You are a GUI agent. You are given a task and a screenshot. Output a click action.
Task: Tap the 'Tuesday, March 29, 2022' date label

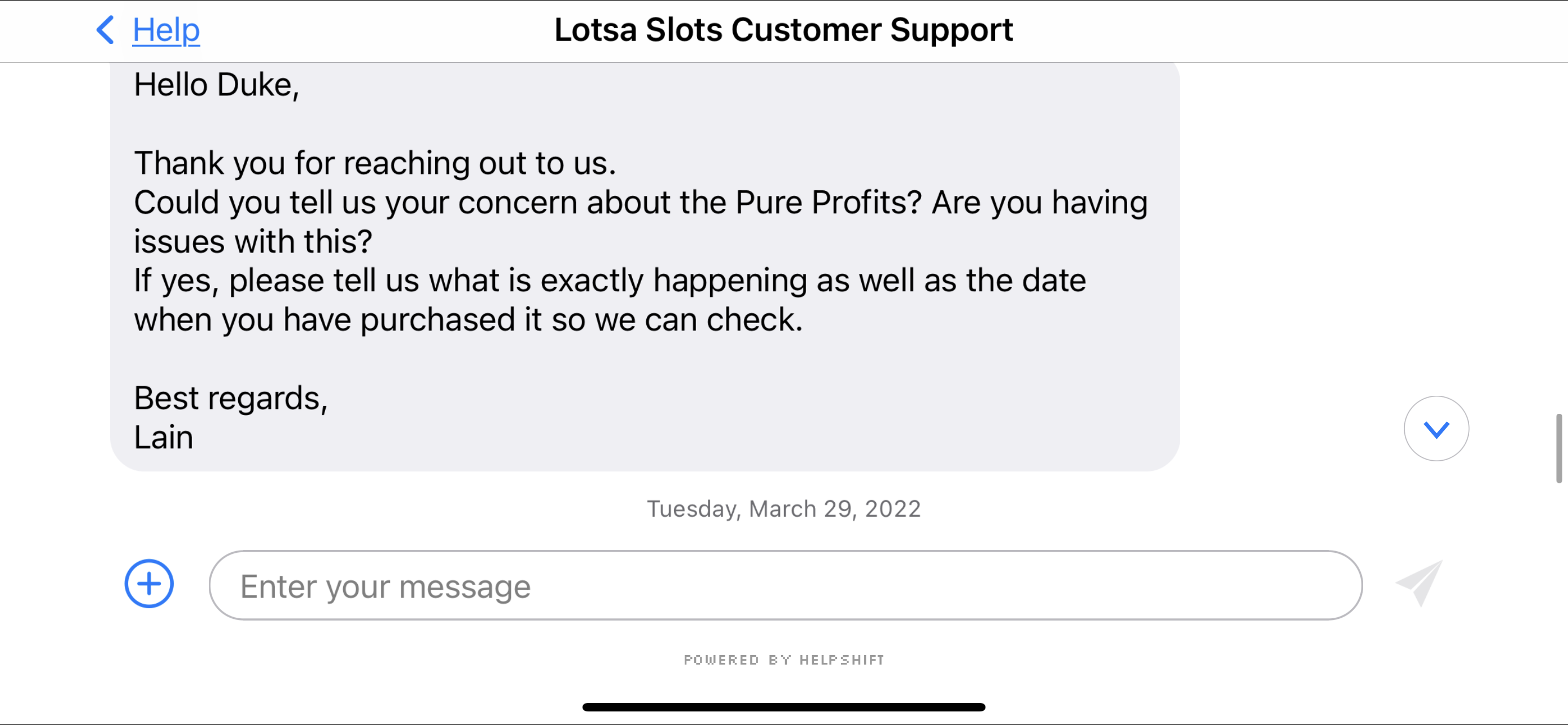tap(783, 509)
